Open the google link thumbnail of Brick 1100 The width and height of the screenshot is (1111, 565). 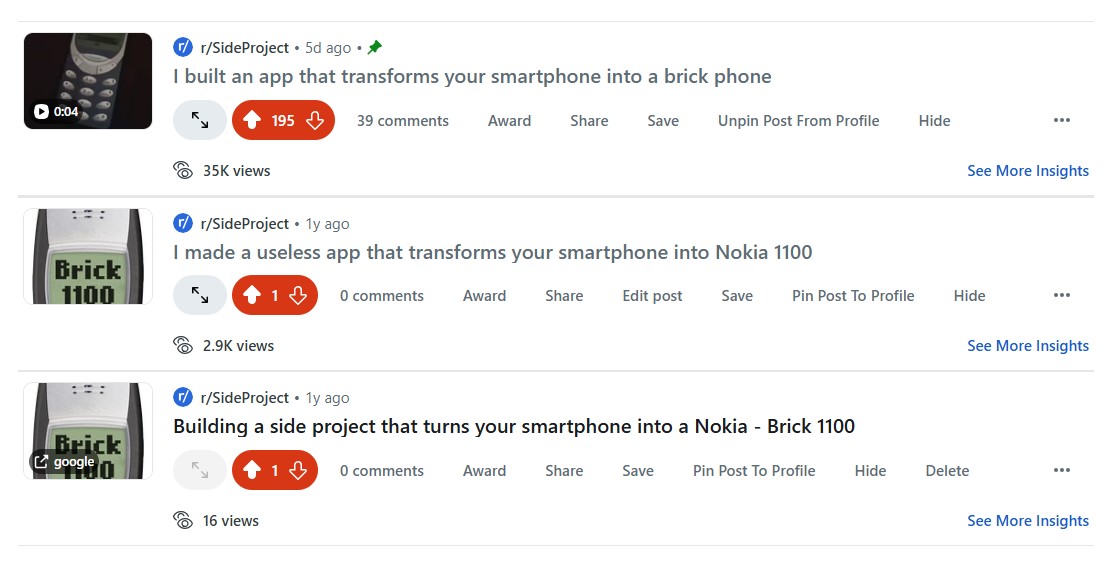point(88,431)
